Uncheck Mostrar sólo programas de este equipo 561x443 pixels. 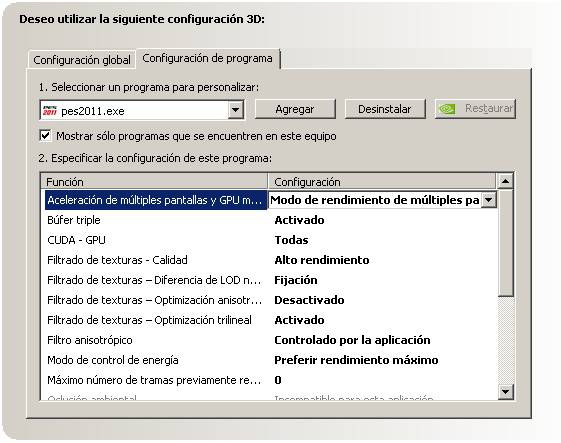coord(45,136)
